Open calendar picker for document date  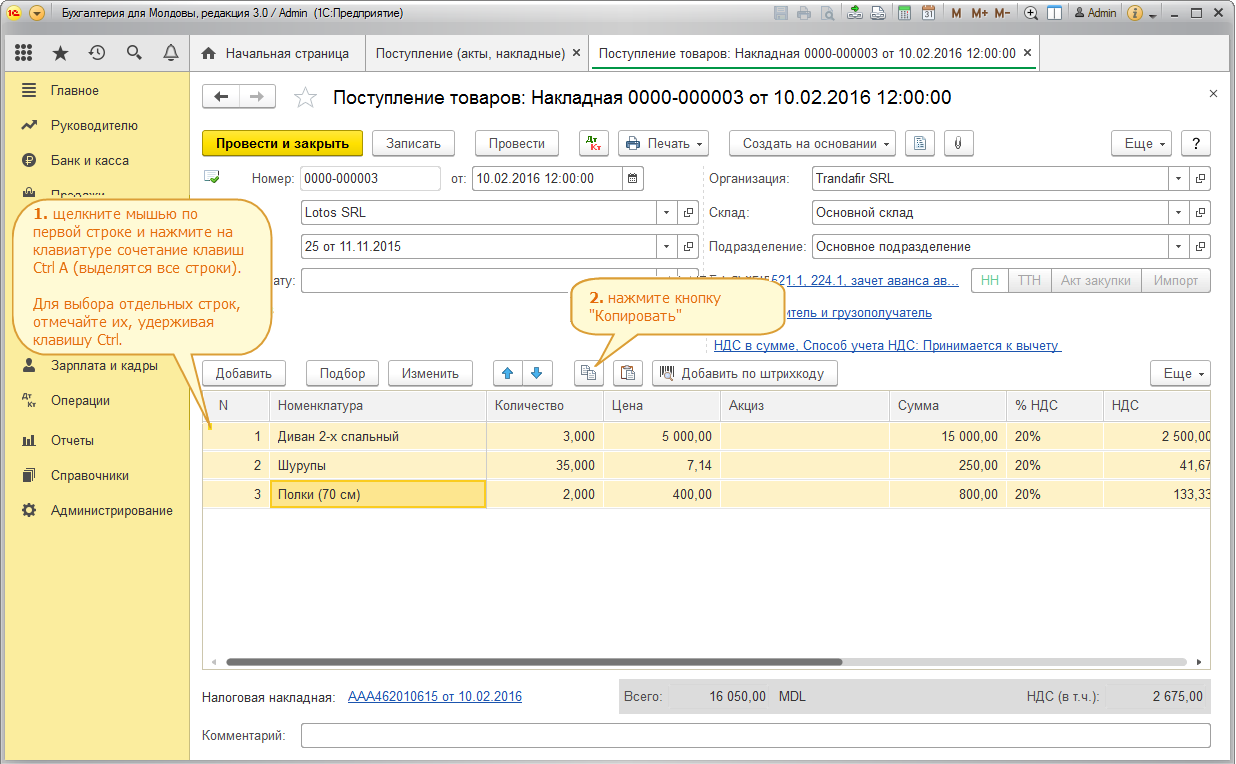(633, 179)
